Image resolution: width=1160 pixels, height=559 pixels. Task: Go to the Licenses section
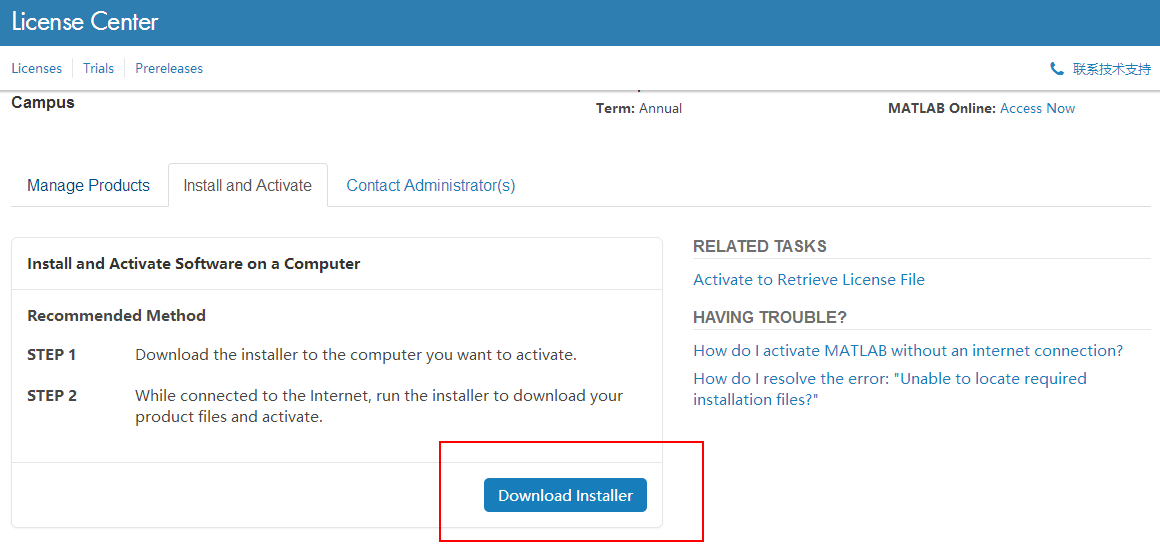(x=37, y=68)
